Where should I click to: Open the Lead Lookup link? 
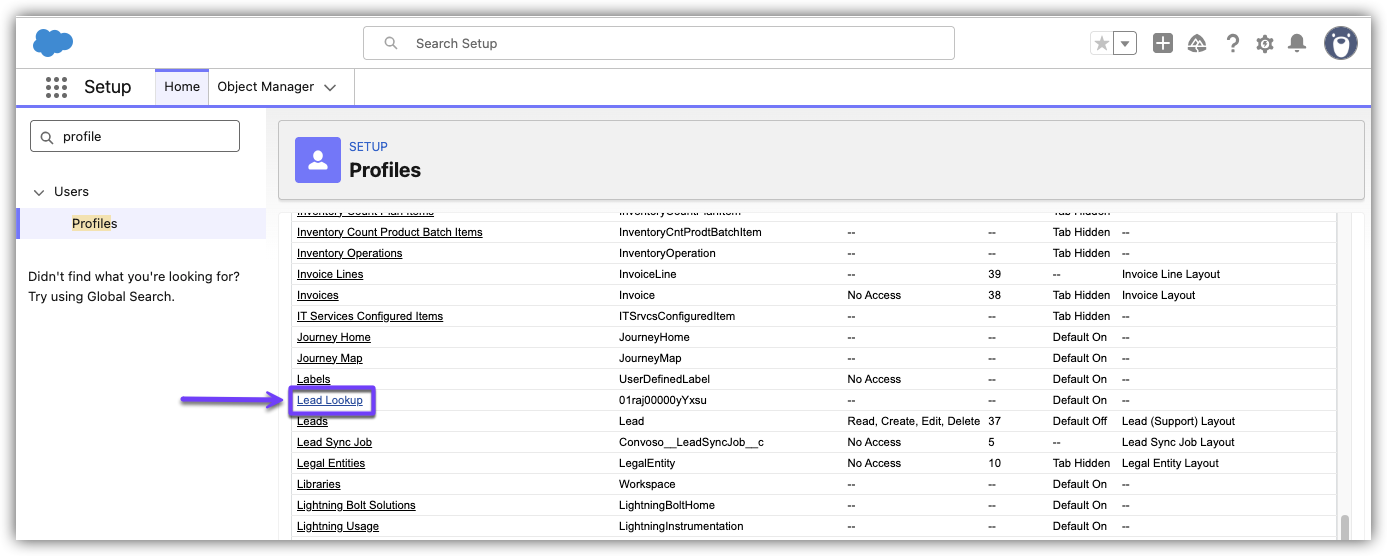coord(329,400)
